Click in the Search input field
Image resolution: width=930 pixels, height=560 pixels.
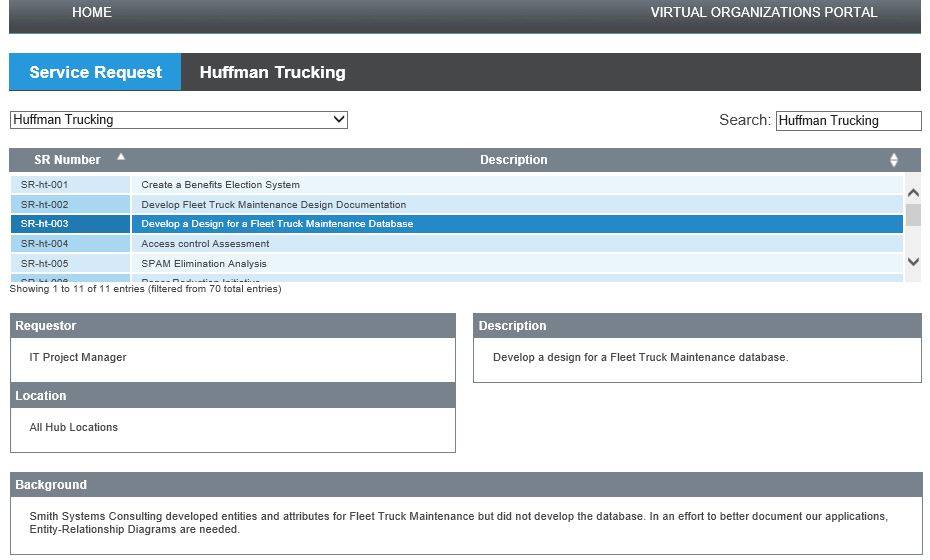pos(848,120)
